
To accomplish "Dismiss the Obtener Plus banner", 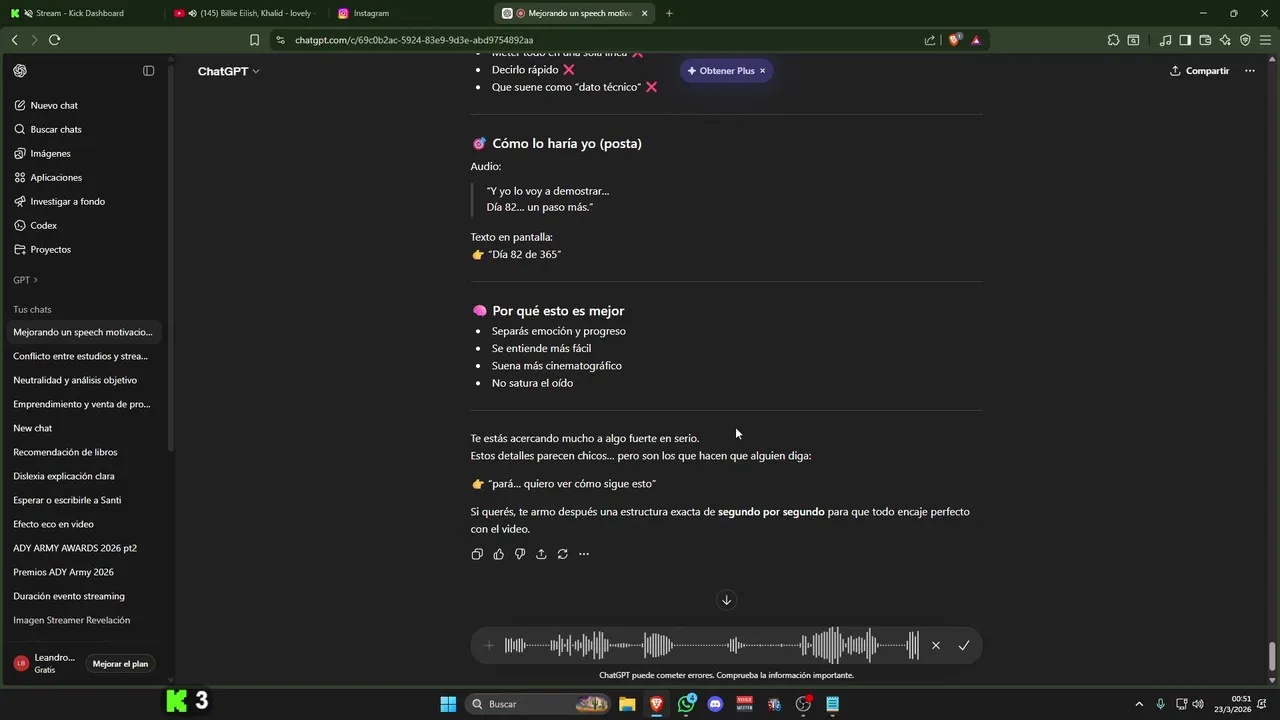I will click(x=762, y=71).
